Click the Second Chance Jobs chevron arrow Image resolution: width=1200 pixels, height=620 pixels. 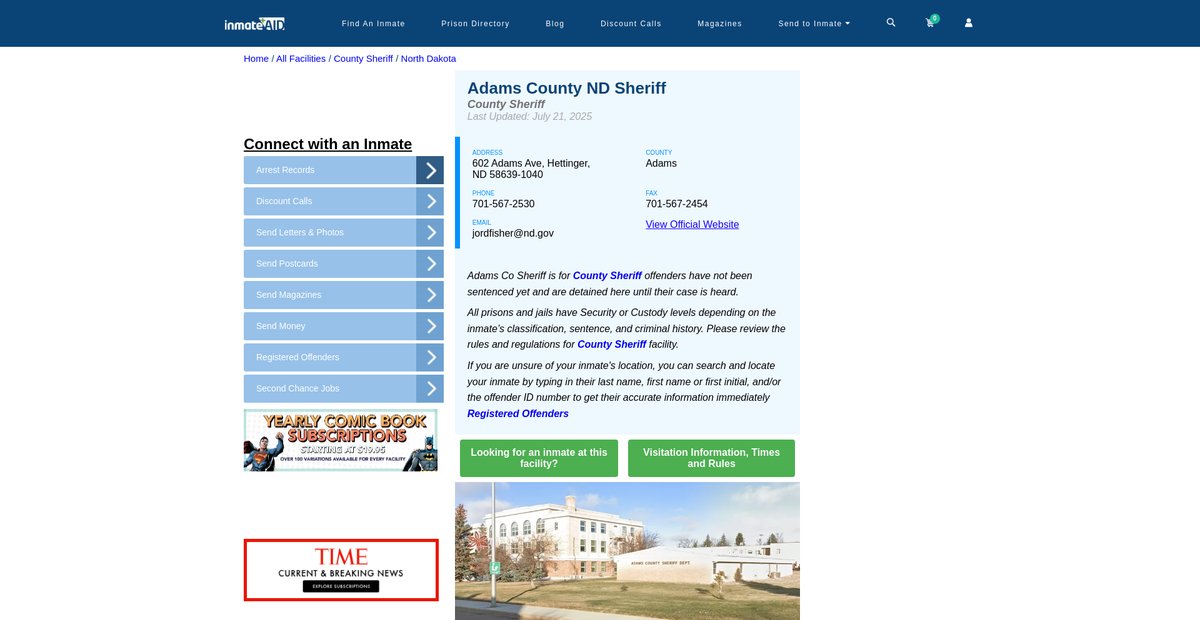pyautogui.click(x=430, y=389)
